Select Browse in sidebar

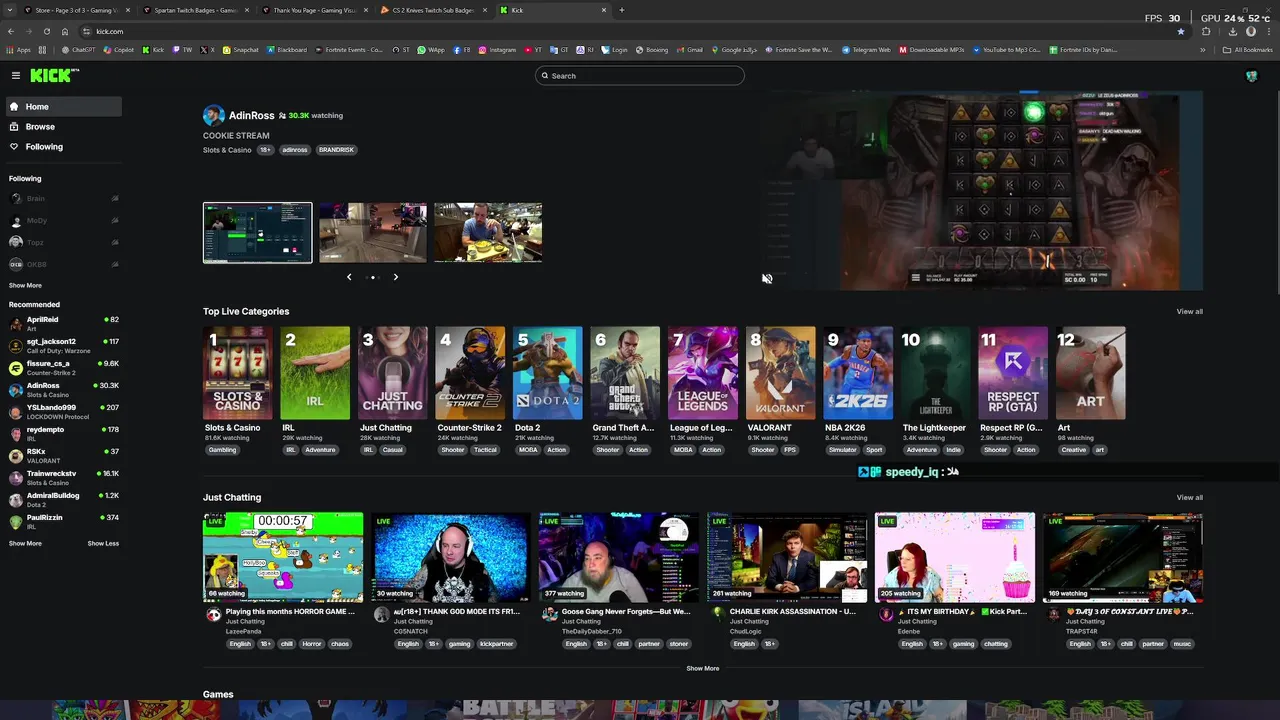[x=64, y=126]
